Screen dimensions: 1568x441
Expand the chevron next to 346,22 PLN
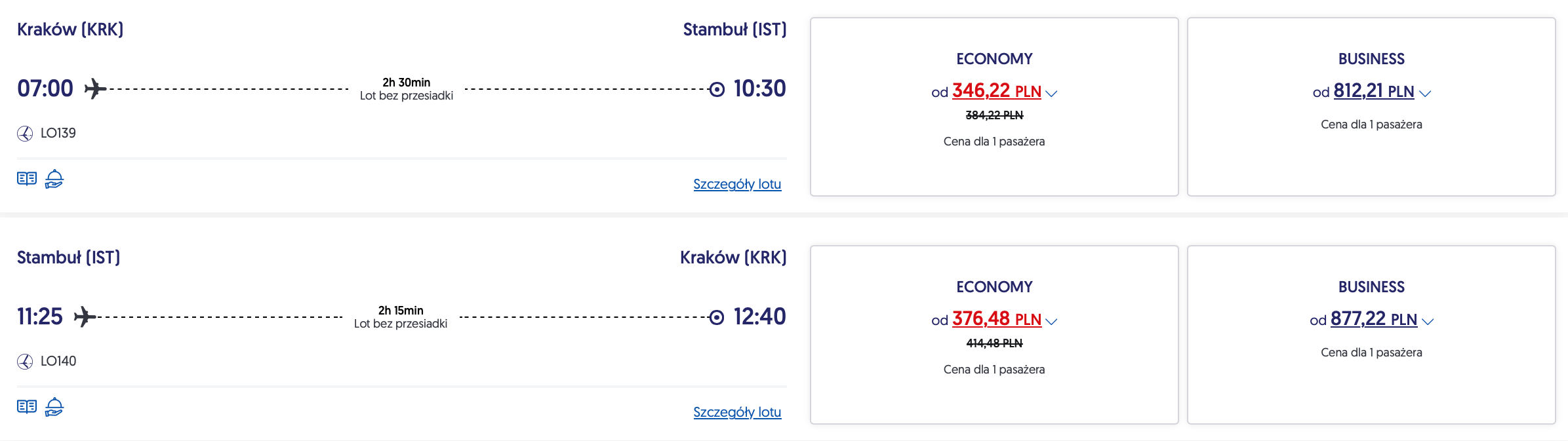[x=1051, y=94]
